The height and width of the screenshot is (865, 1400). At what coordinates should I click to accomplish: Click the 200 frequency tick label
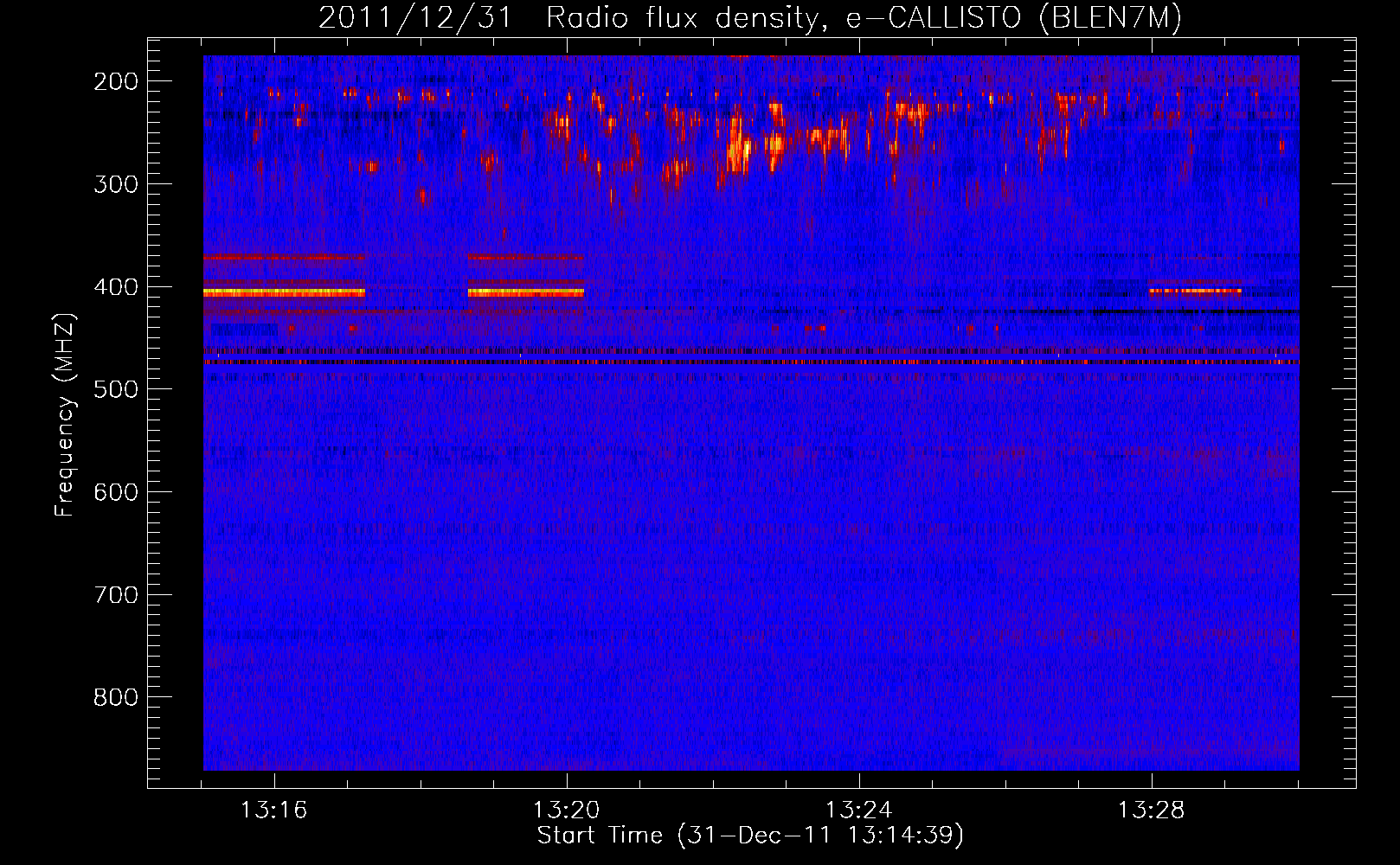click(x=116, y=81)
